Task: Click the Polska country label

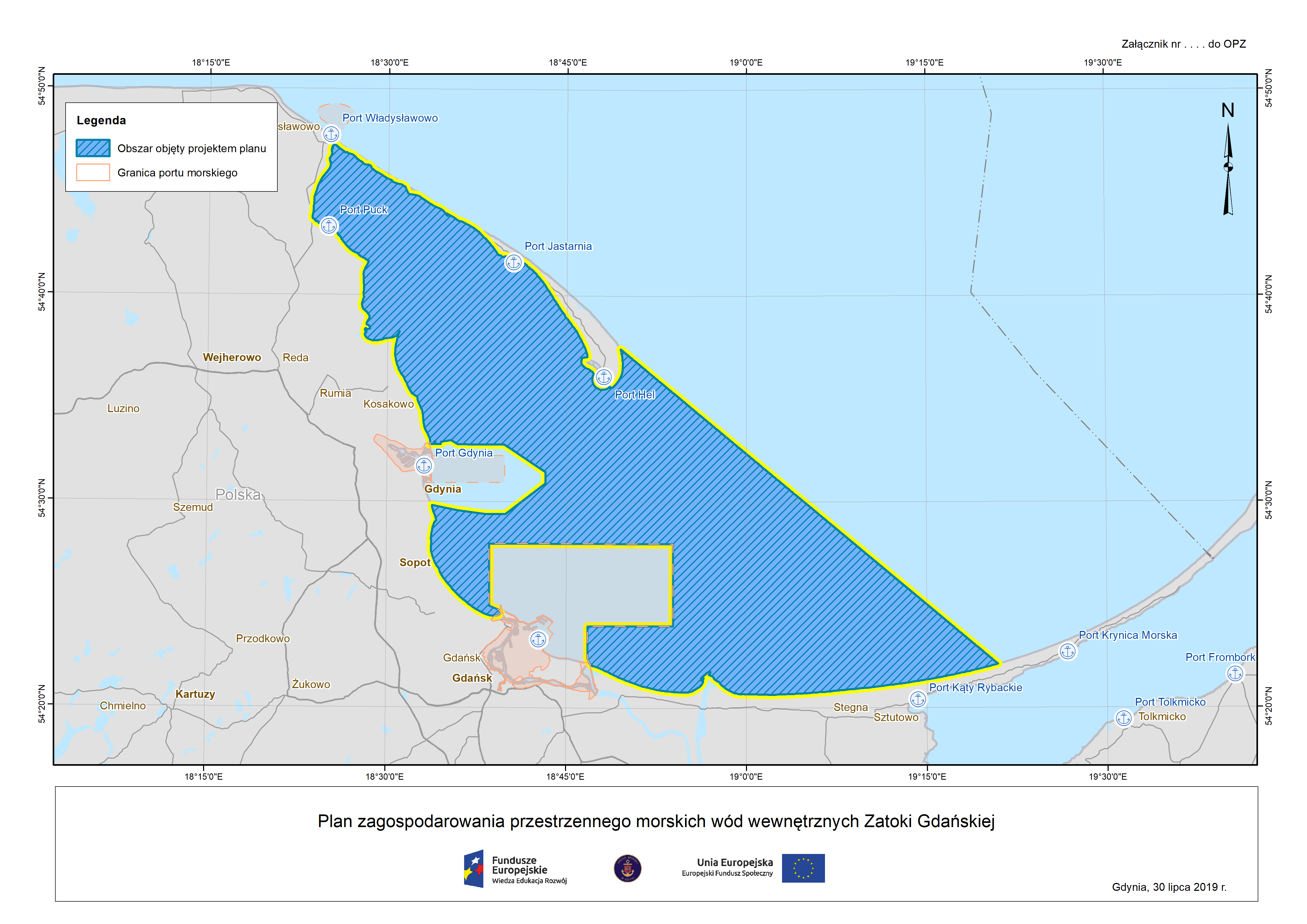Action: 238,495
